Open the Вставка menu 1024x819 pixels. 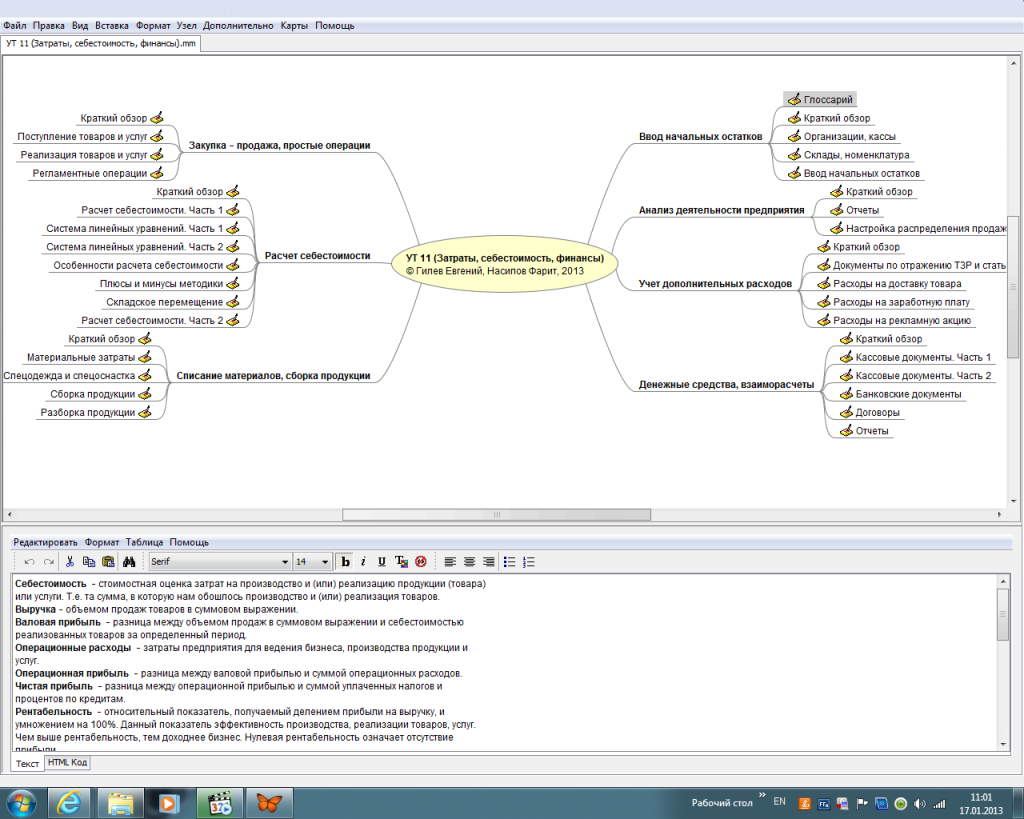pos(111,25)
